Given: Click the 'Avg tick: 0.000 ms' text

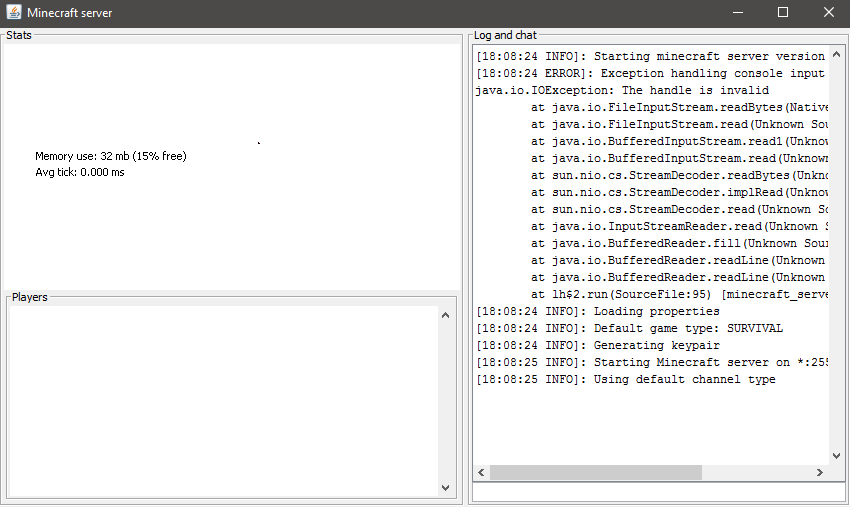Looking at the screenshot, I should click(x=80, y=172).
